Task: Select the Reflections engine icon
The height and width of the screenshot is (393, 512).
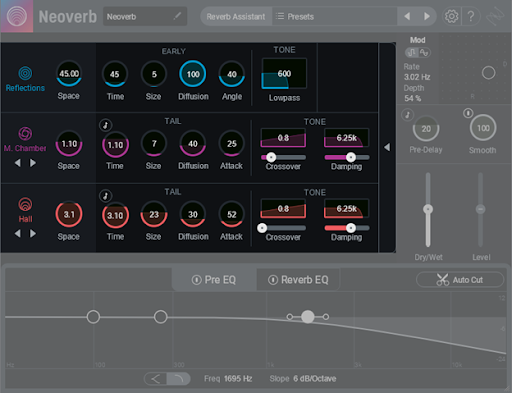Action: tap(25, 73)
